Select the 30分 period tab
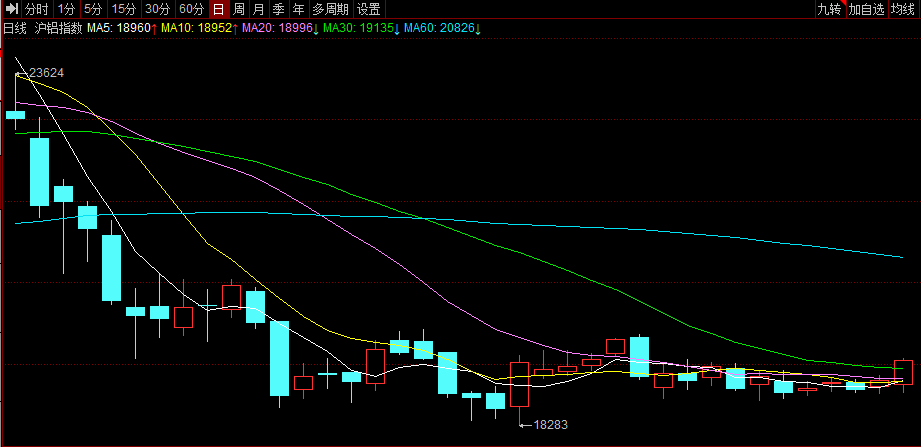The width and height of the screenshot is (921, 447). (157, 9)
